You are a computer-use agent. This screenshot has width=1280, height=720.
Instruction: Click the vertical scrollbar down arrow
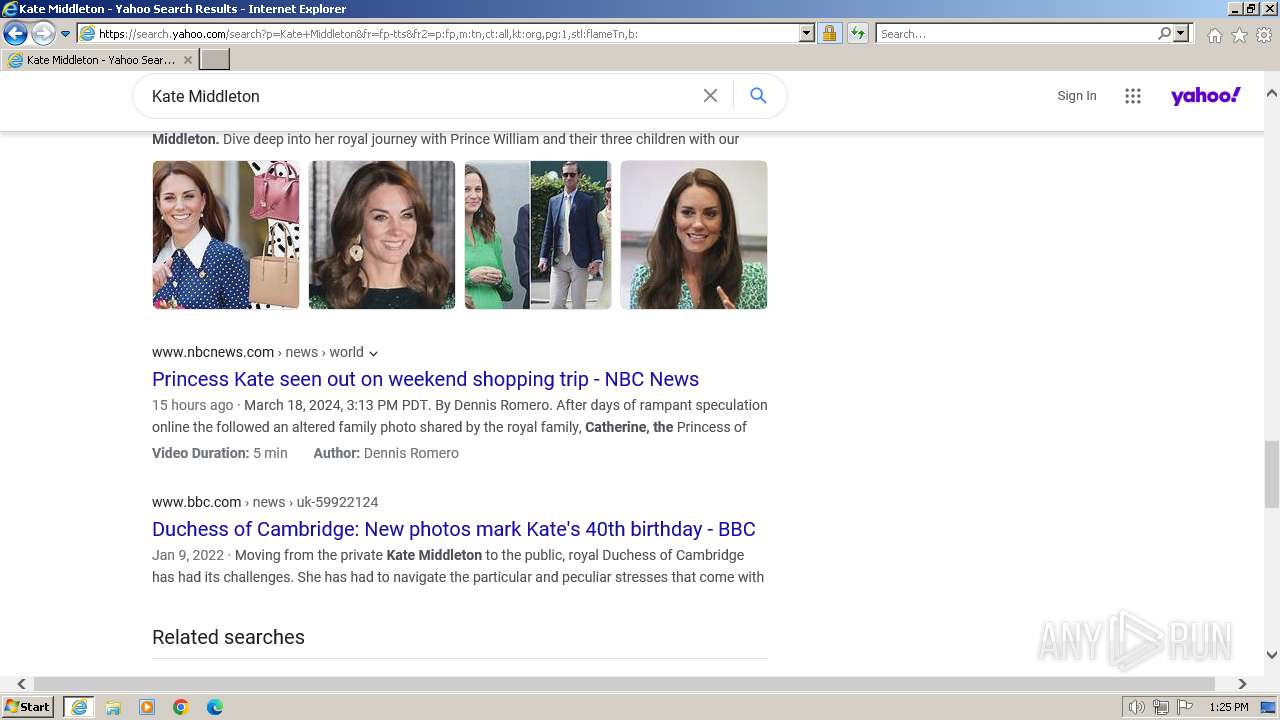1271,655
